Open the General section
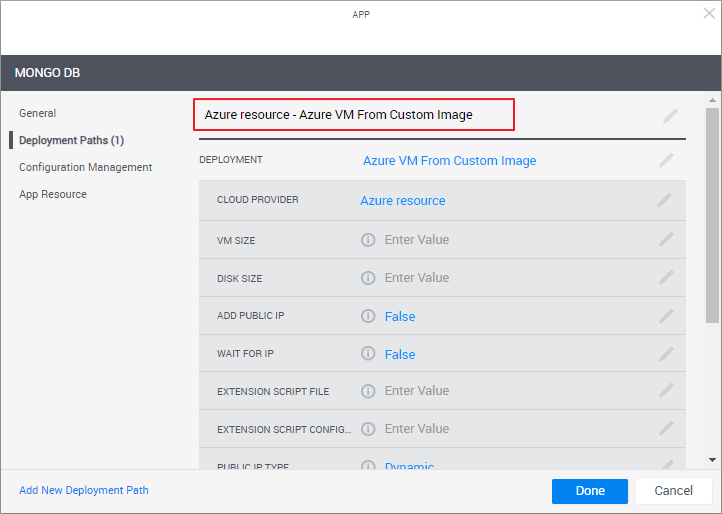Image resolution: width=722 pixels, height=514 pixels. (x=38, y=113)
